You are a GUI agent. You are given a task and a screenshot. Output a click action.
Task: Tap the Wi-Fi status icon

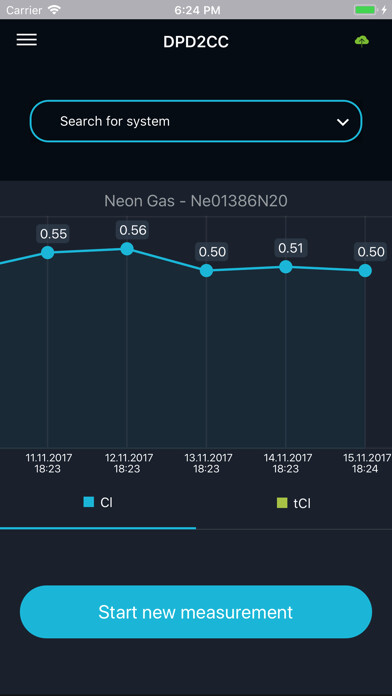click(x=55, y=10)
